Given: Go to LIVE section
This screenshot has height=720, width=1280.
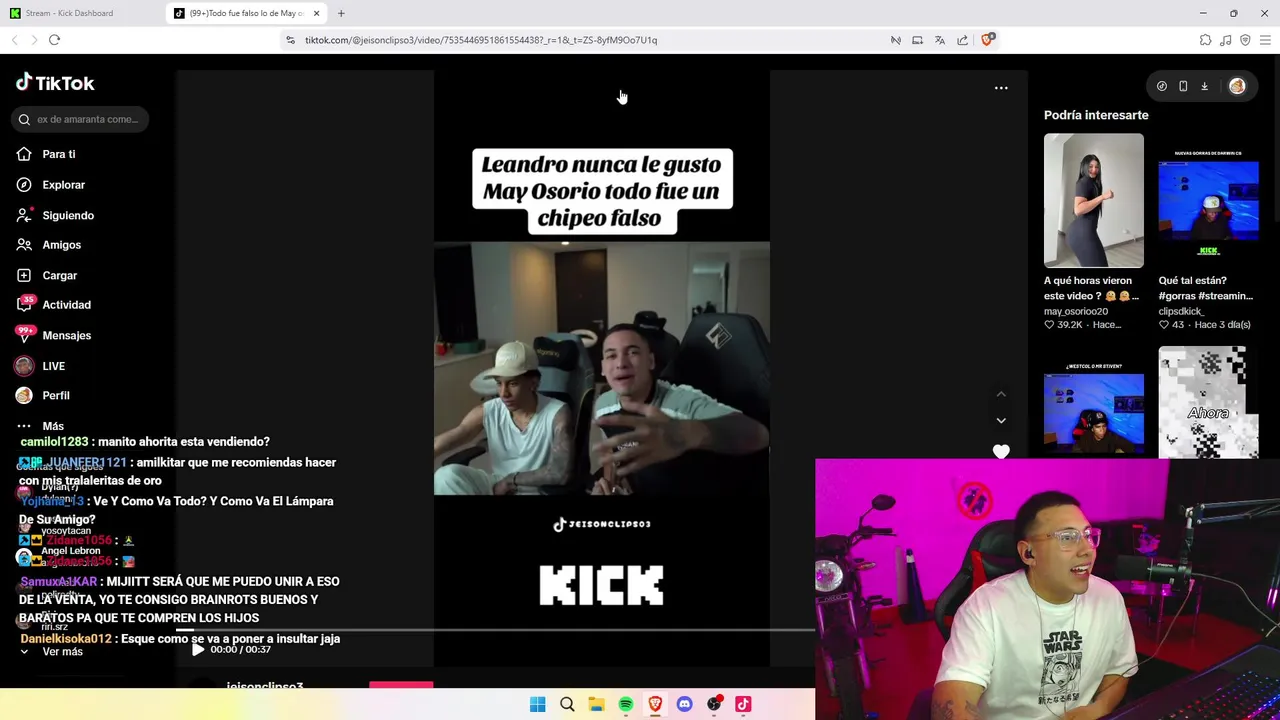Looking at the screenshot, I should point(41,366).
